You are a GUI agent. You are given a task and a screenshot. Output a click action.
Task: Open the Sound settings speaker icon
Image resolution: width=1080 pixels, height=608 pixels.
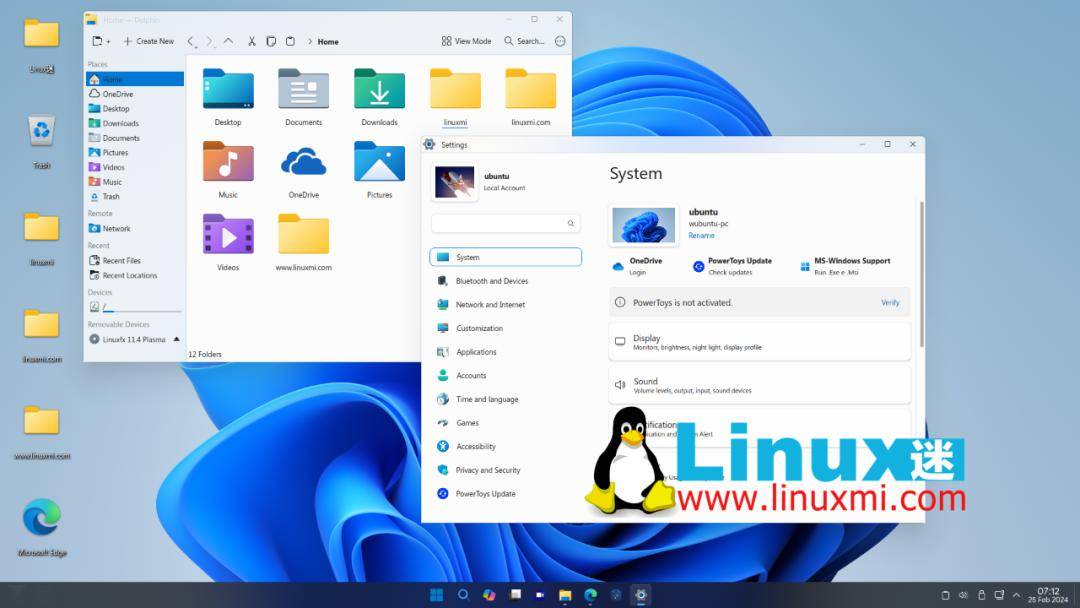[x=622, y=383]
